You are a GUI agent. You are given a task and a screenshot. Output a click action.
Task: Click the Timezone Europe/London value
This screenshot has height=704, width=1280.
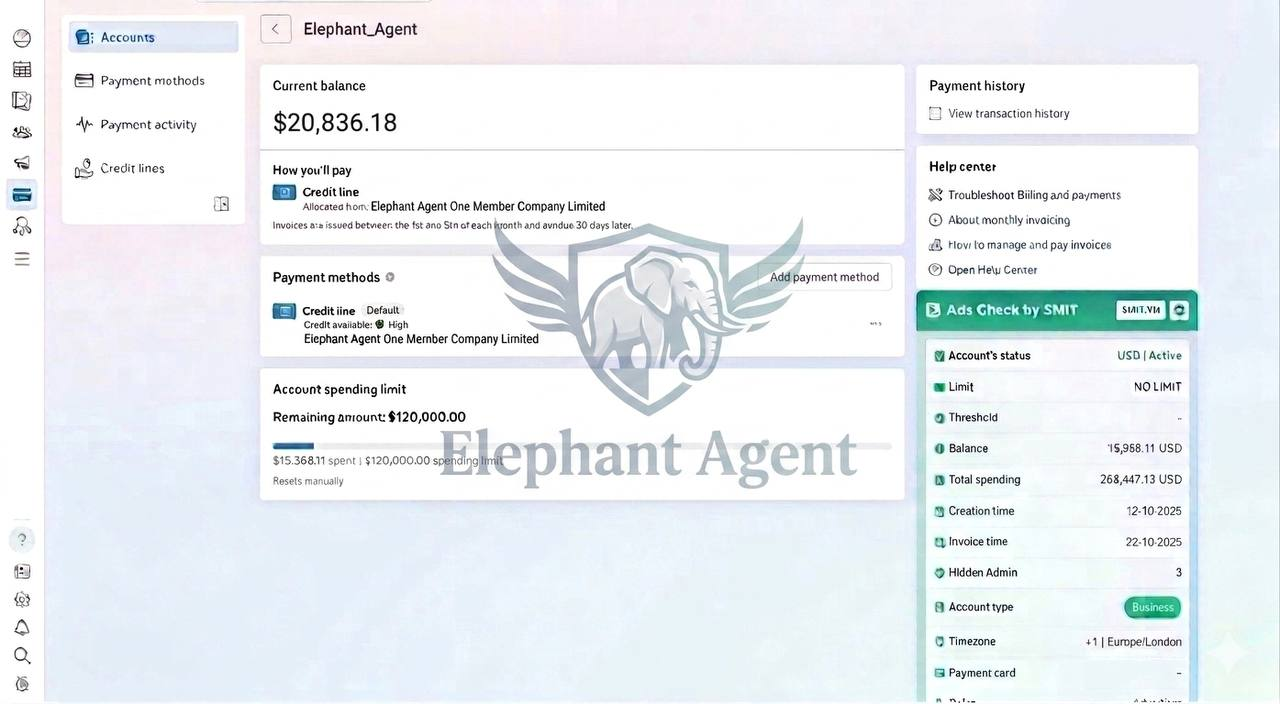pos(1133,642)
